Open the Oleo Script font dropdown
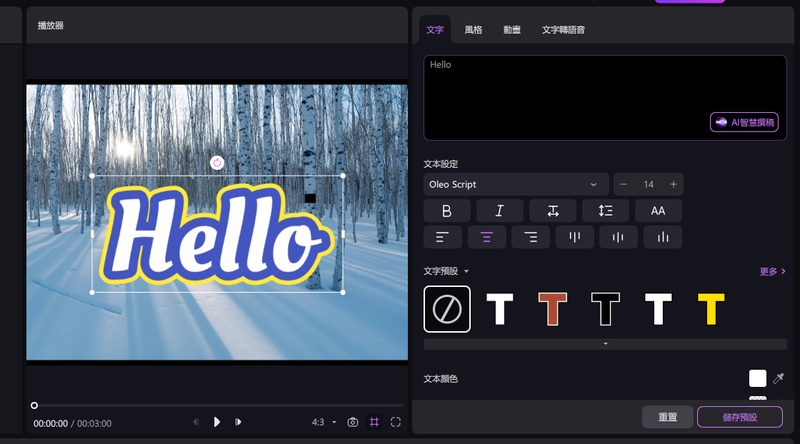 (516, 184)
